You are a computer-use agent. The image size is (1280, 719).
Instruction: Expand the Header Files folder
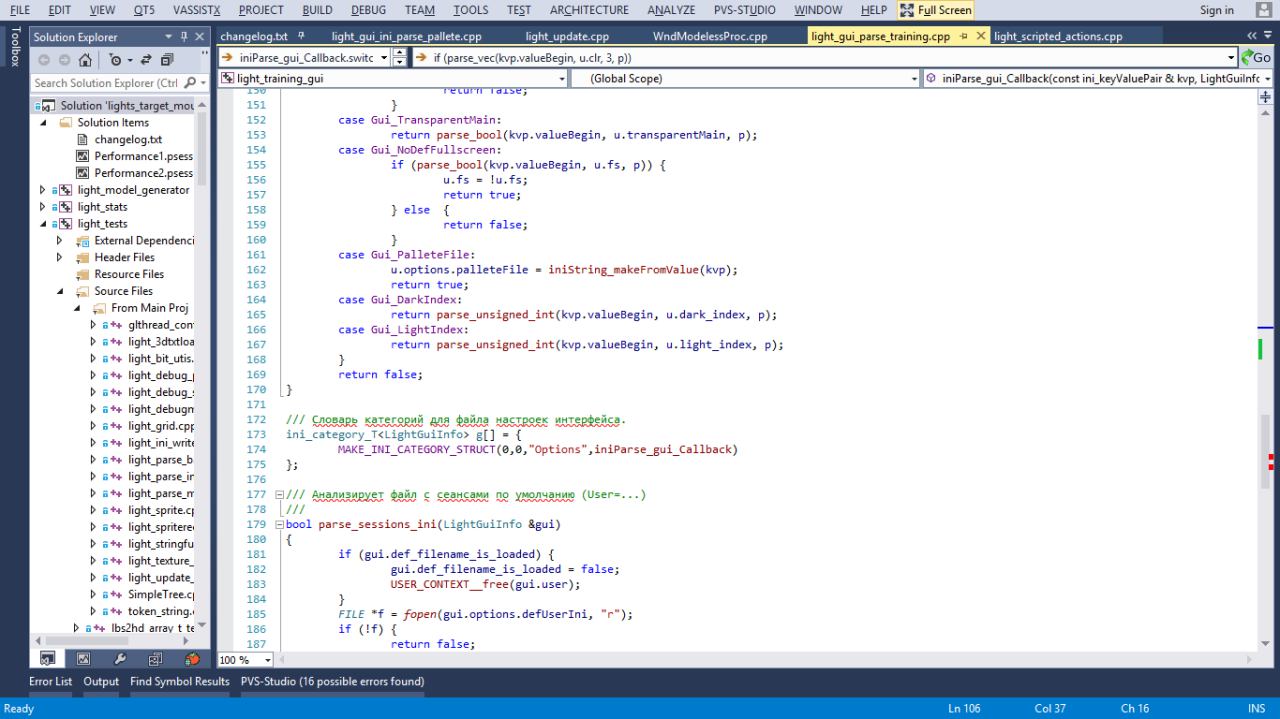pos(60,258)
